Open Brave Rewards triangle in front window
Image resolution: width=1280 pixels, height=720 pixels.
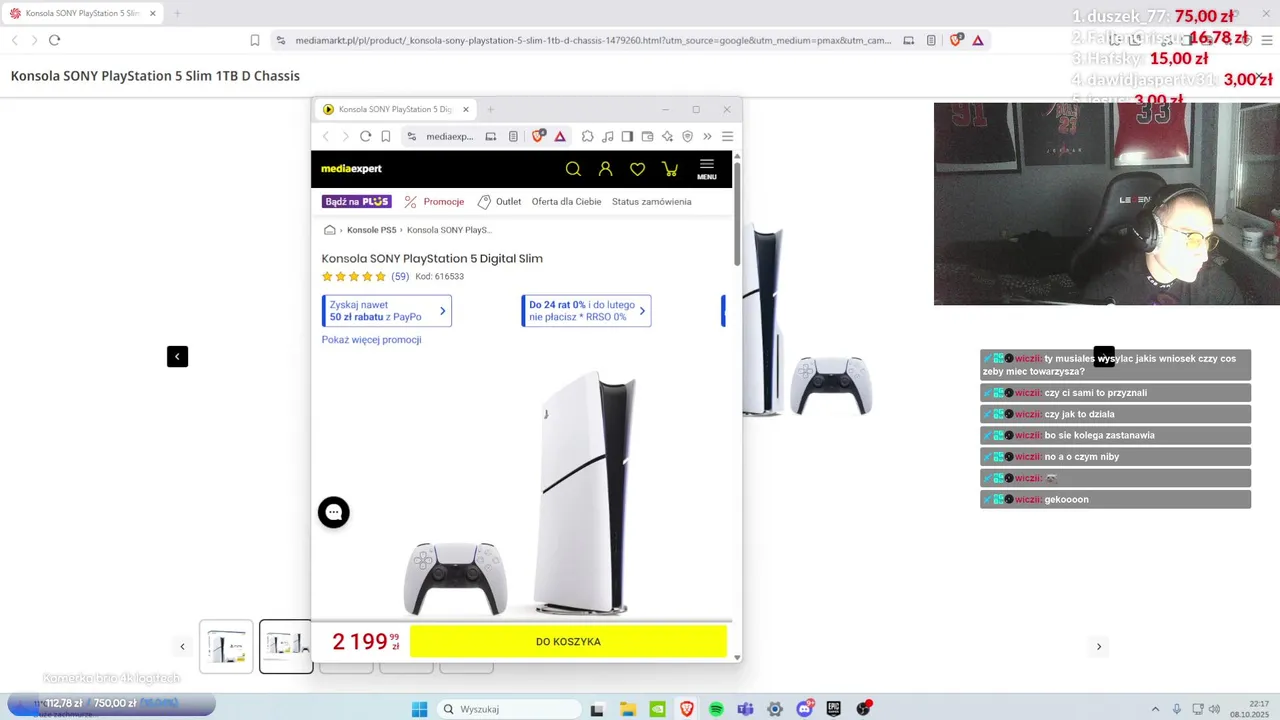tap(560, 136)
